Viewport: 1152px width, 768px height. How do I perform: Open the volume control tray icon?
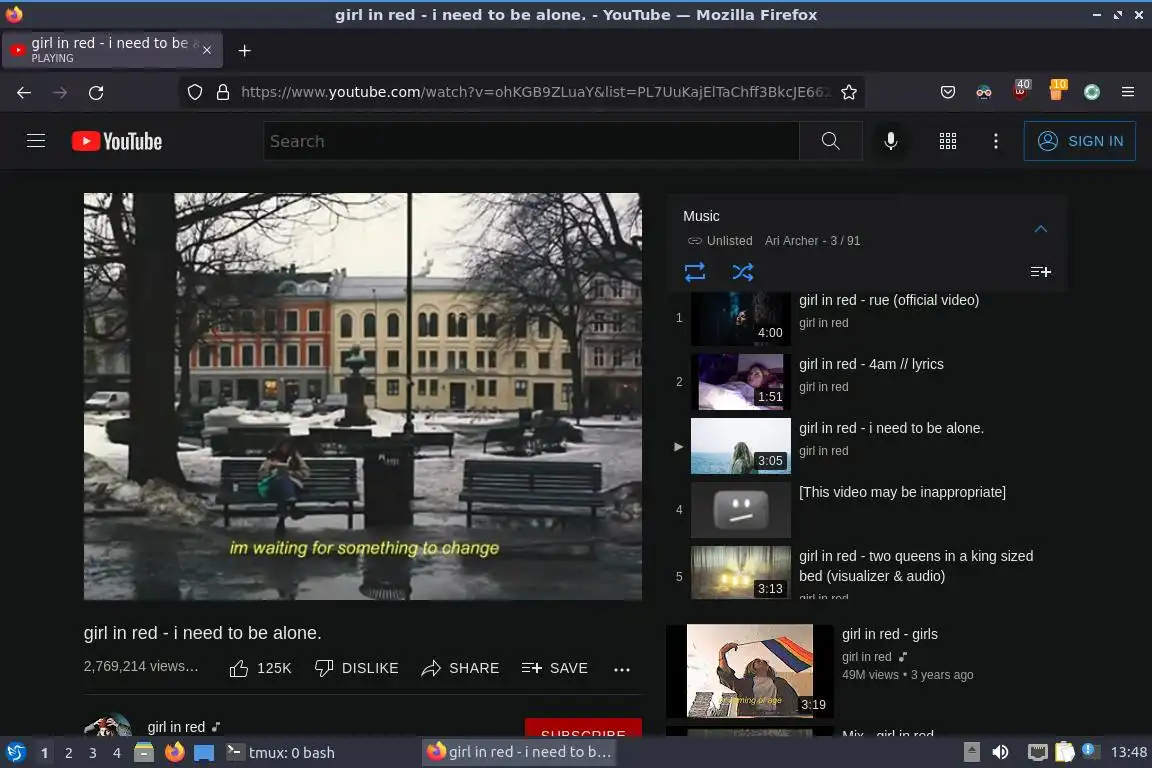[1000, 752]
